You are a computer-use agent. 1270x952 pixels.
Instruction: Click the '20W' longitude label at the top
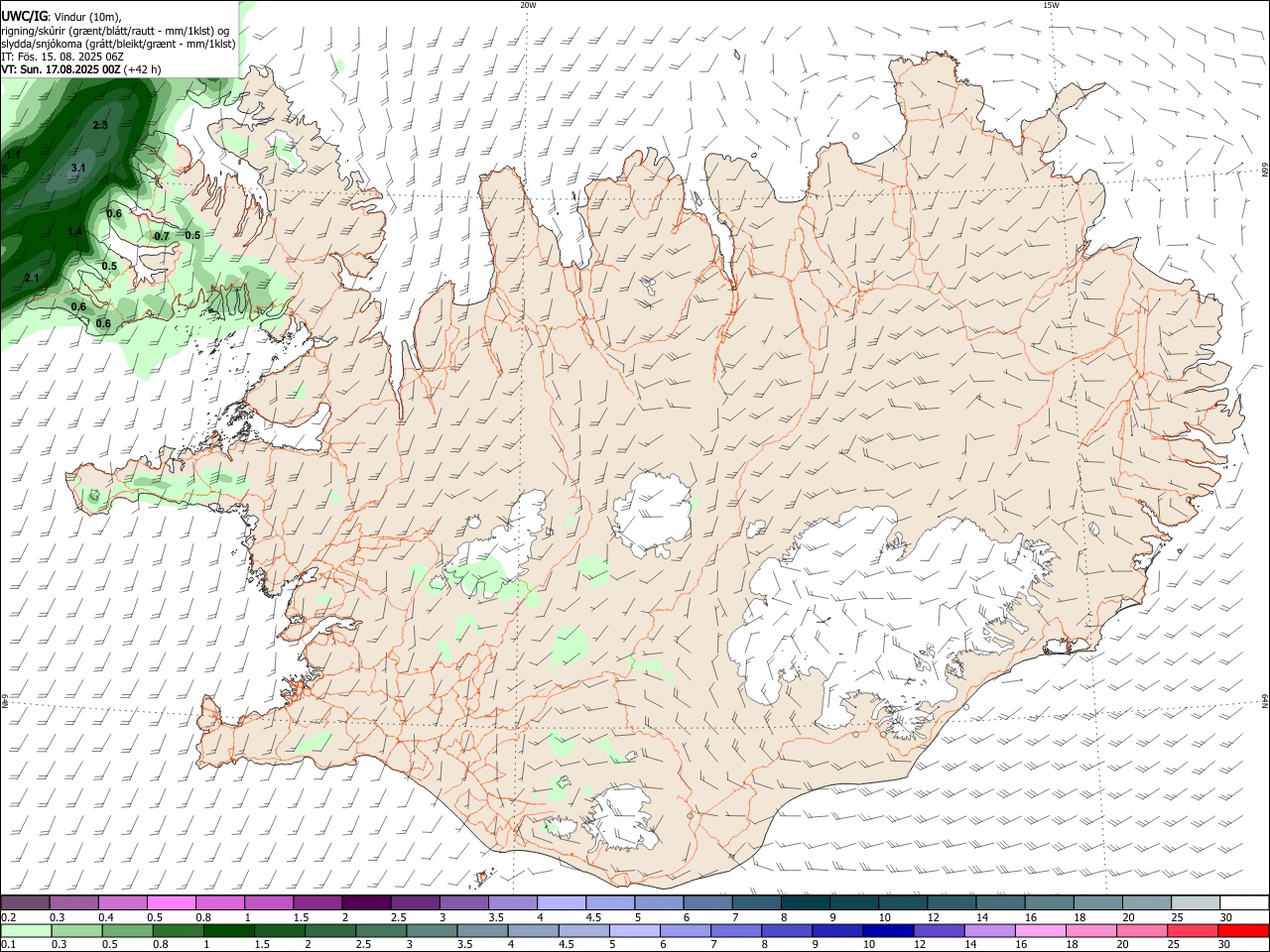coord(528,5)
